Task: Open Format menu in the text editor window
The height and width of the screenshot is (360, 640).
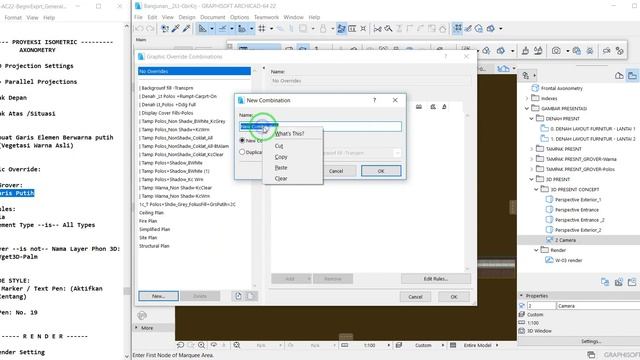Action: [x=13, y=18]
